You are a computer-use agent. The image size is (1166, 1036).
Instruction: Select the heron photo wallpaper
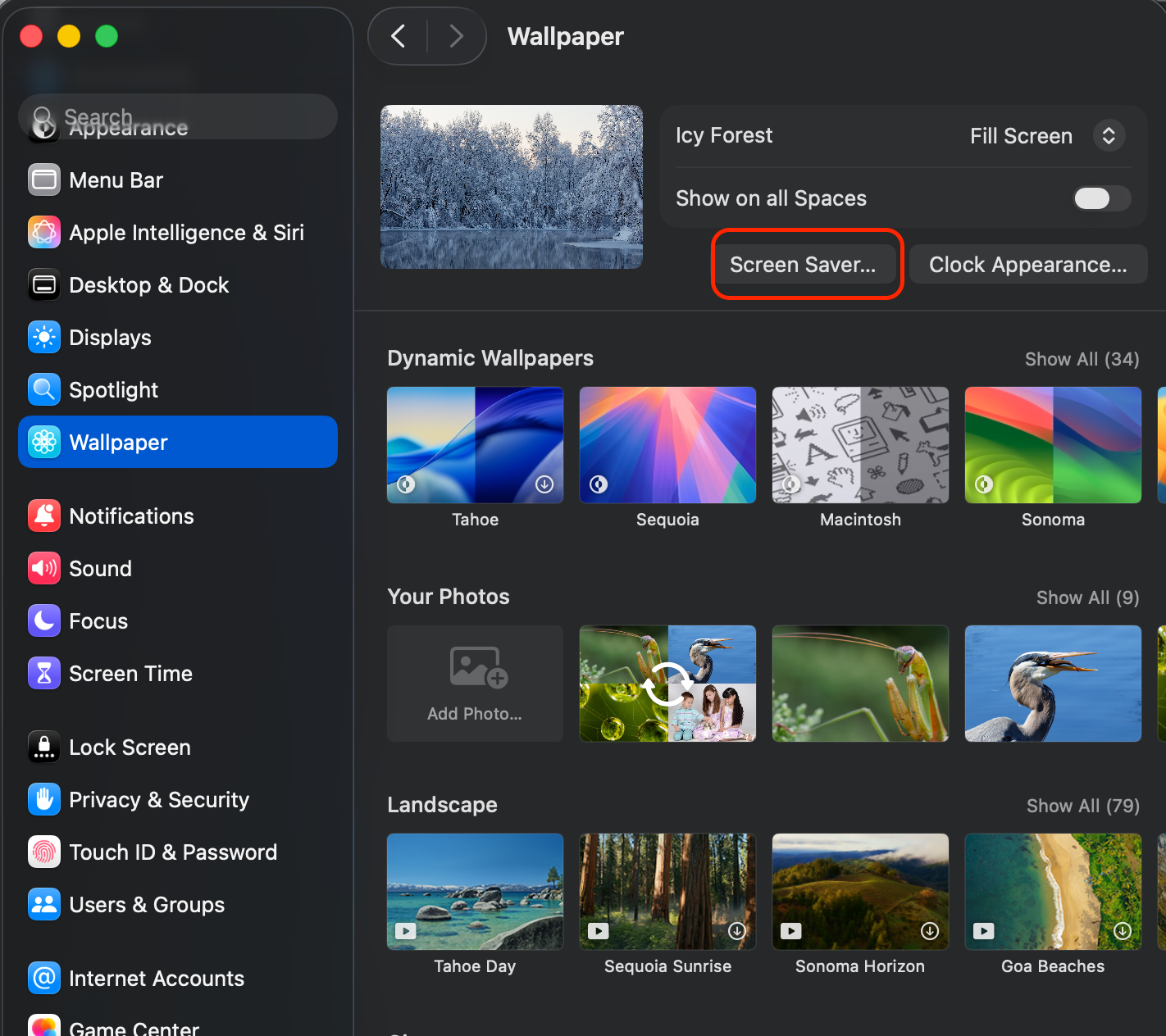pyautogui.click(x=1053, y=684)
